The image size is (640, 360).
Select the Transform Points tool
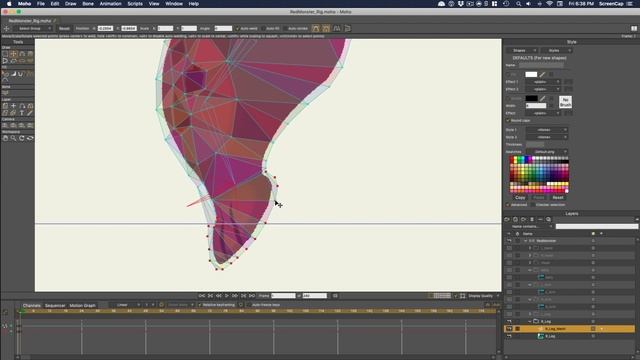(x=13, y=53)
